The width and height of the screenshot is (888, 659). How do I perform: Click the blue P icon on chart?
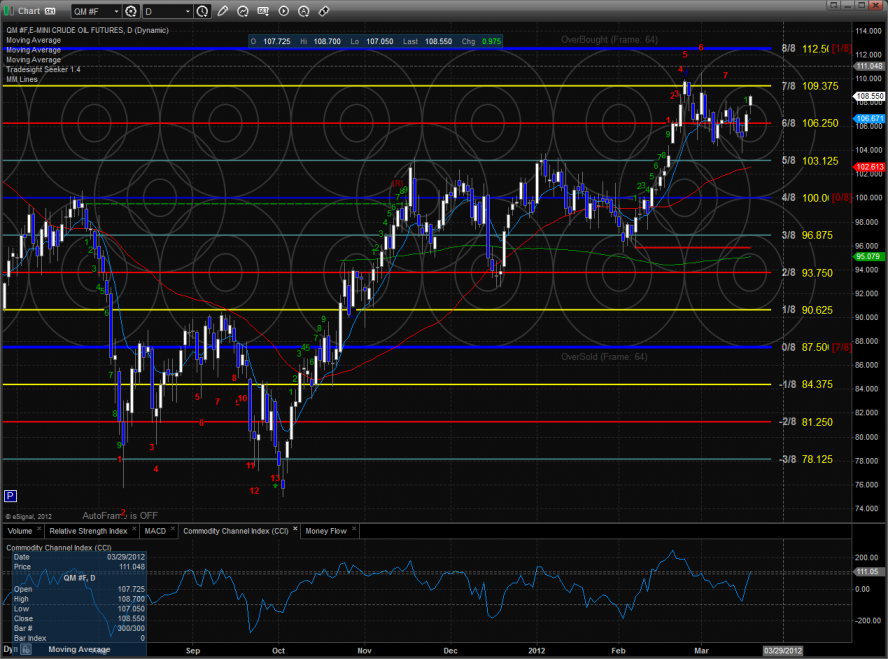[11, 495]
